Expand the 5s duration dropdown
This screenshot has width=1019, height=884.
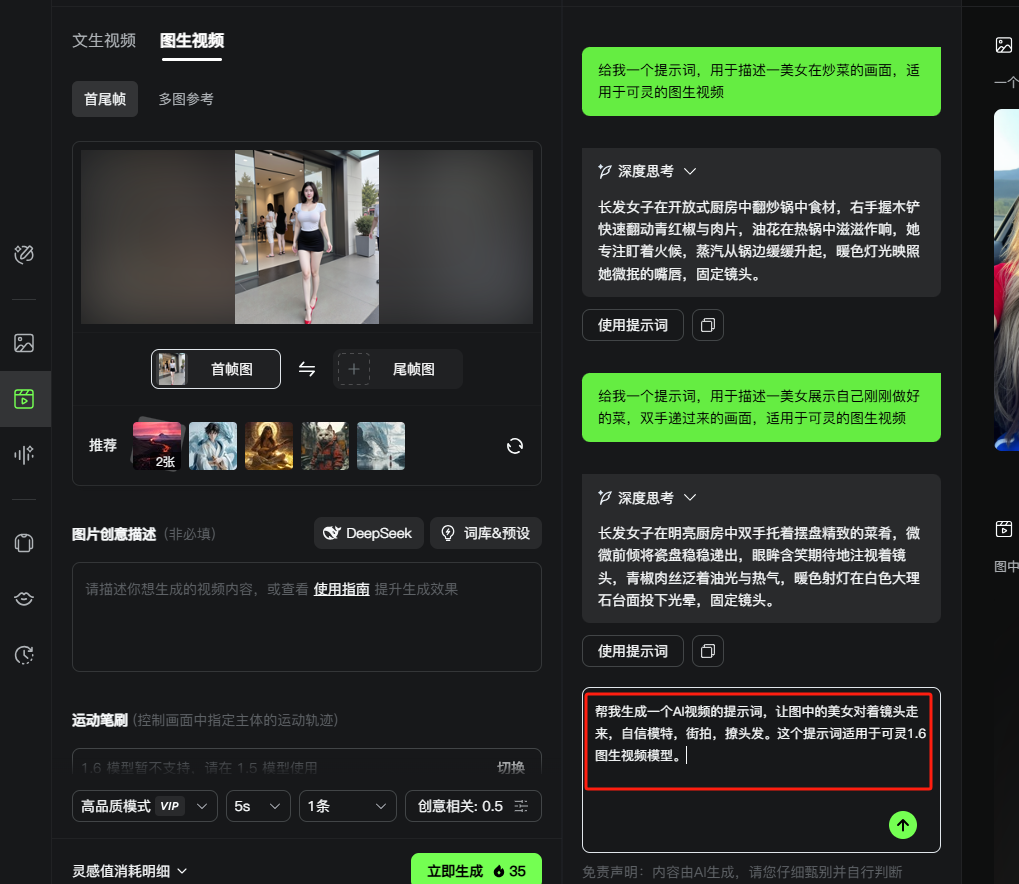257,806
